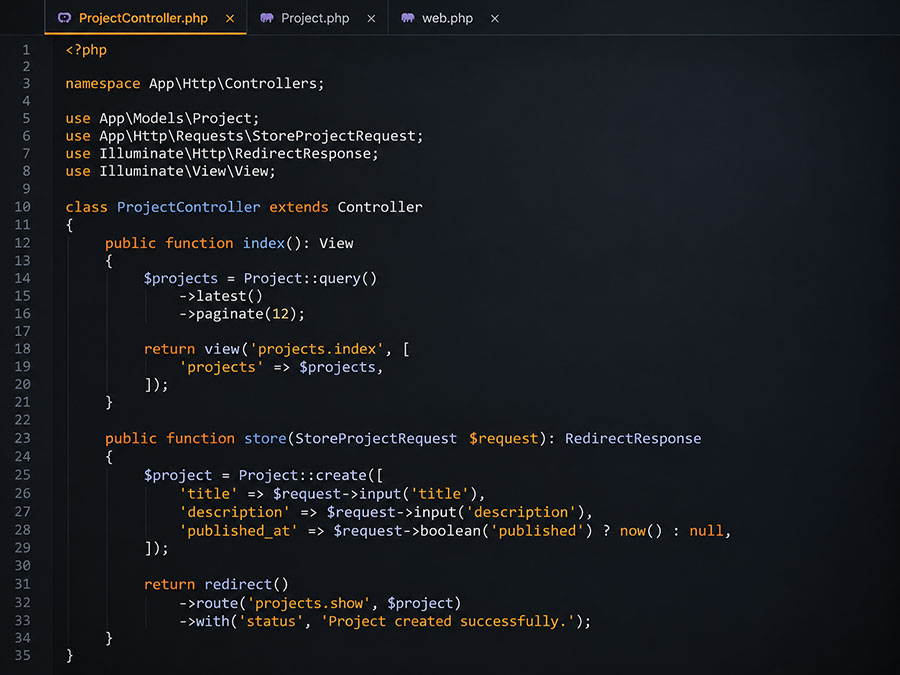Click the 'projects.show' route string
Image resolution: width=900 pixels, height=675 pixels.
pyautogui.click(x=308, y=603)
